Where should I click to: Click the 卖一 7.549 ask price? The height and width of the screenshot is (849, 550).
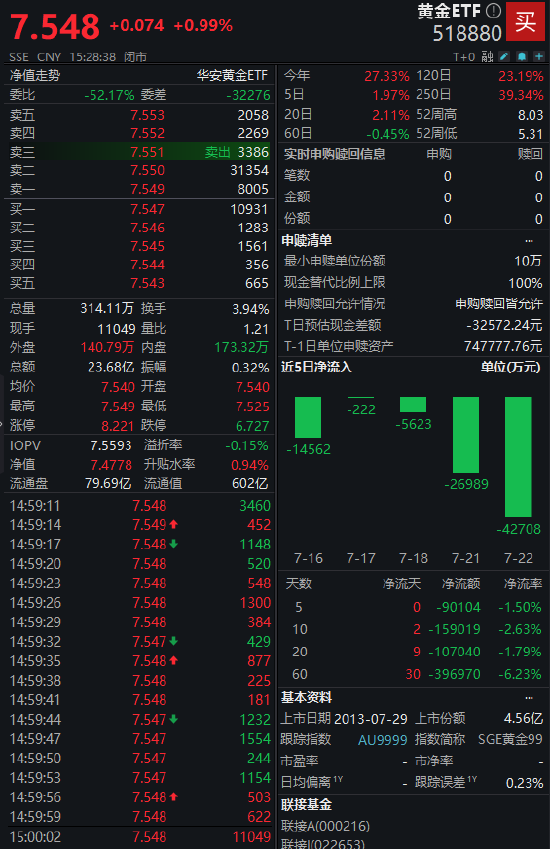coord(147,190)
